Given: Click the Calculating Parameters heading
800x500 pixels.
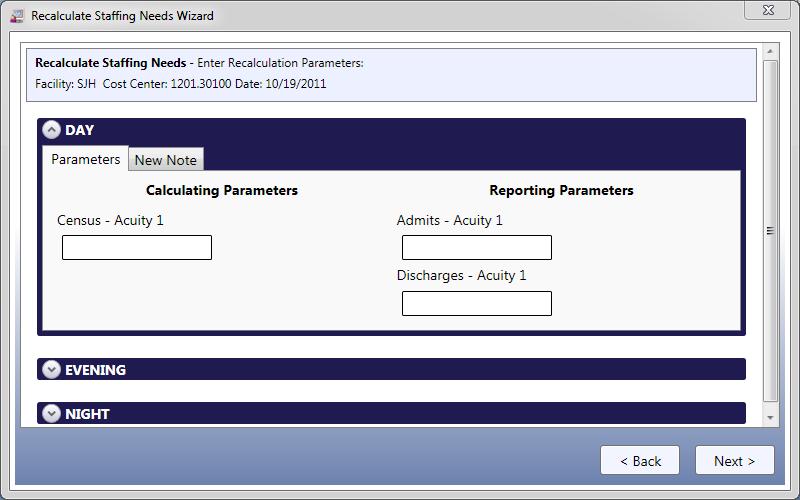Looking at the screenshot, I should click(222, 190).
